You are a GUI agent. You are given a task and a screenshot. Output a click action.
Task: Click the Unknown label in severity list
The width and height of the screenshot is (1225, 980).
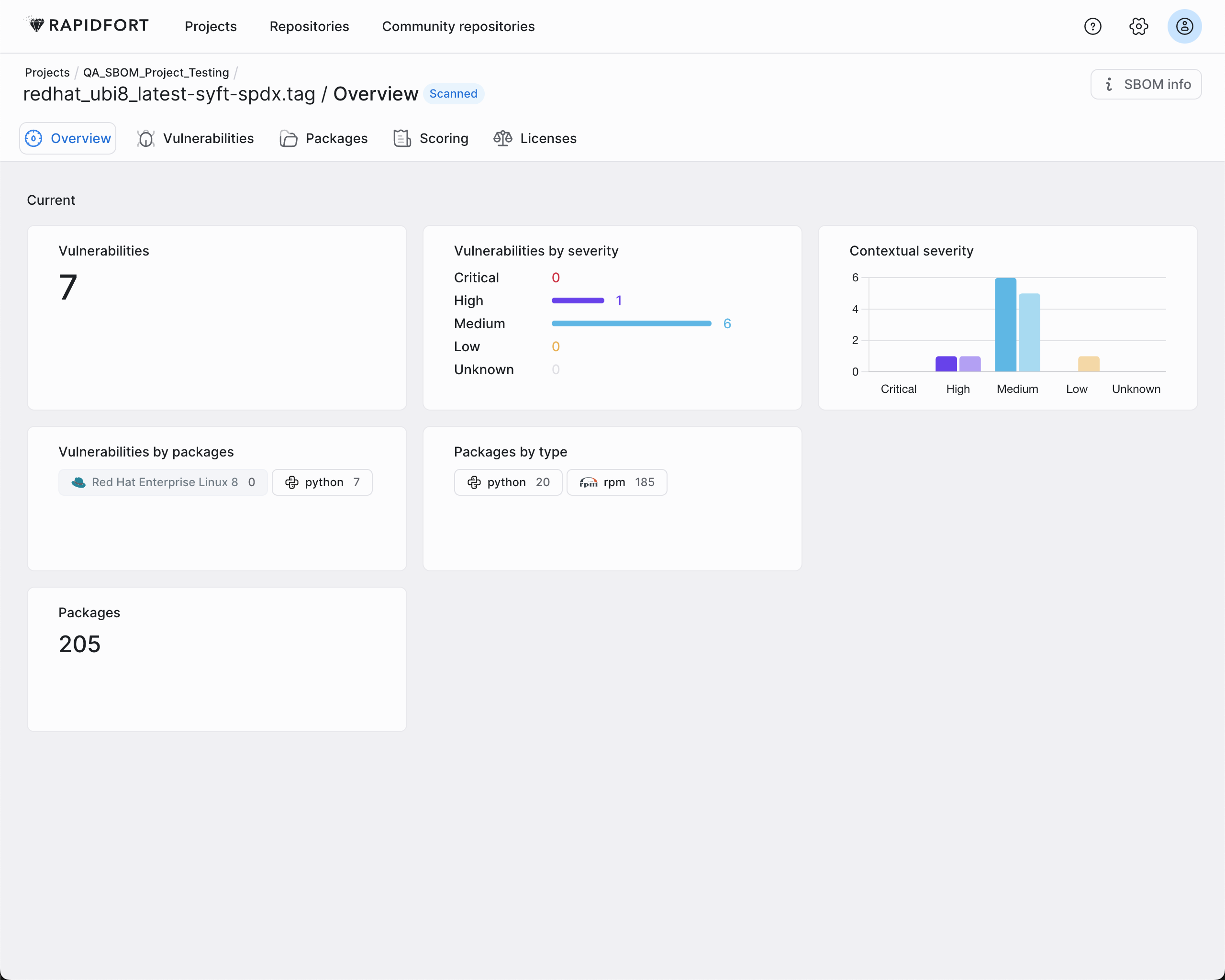pos(483,369)
